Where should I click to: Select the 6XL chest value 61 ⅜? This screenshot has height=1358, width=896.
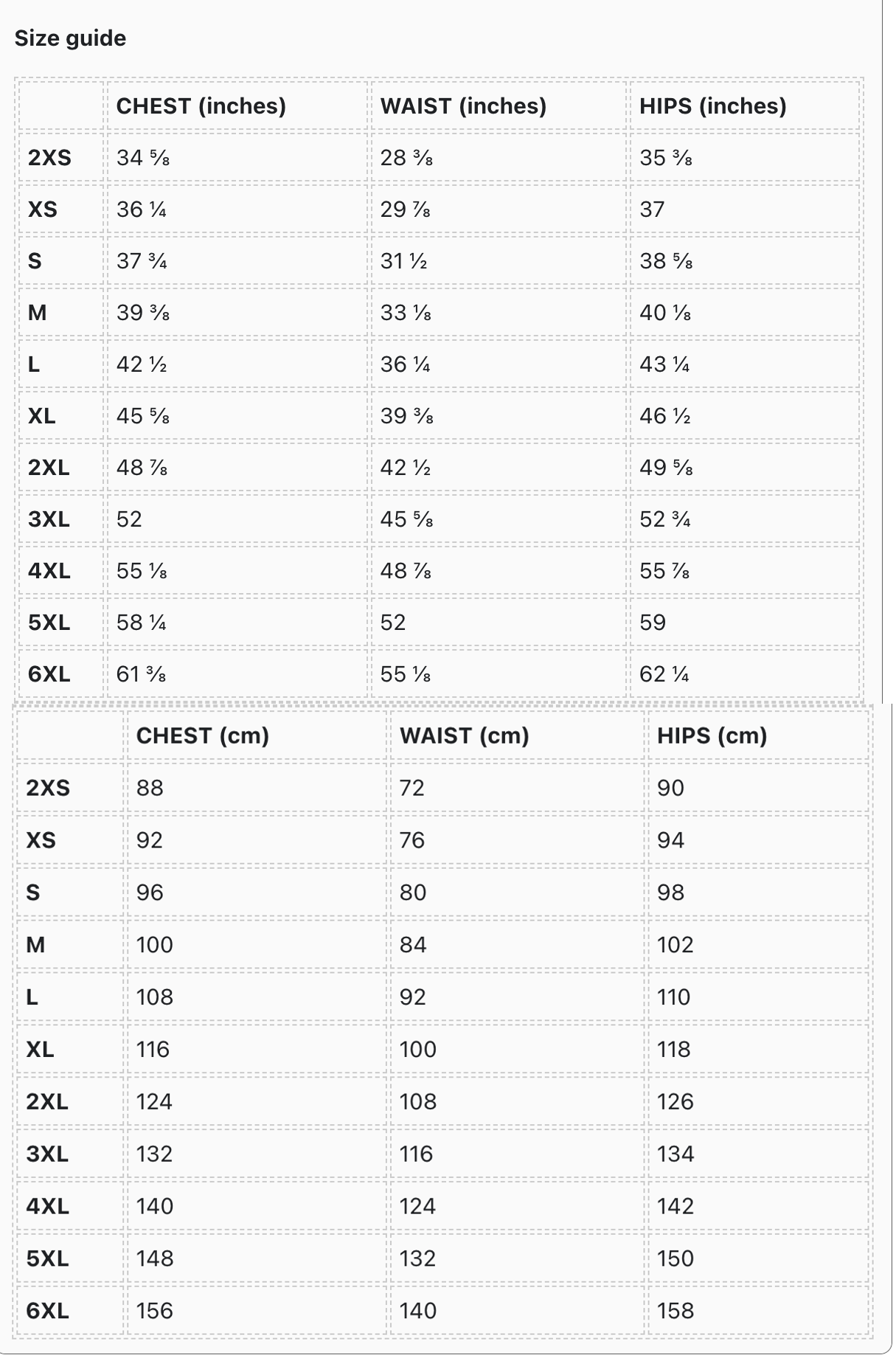point(141,674)
